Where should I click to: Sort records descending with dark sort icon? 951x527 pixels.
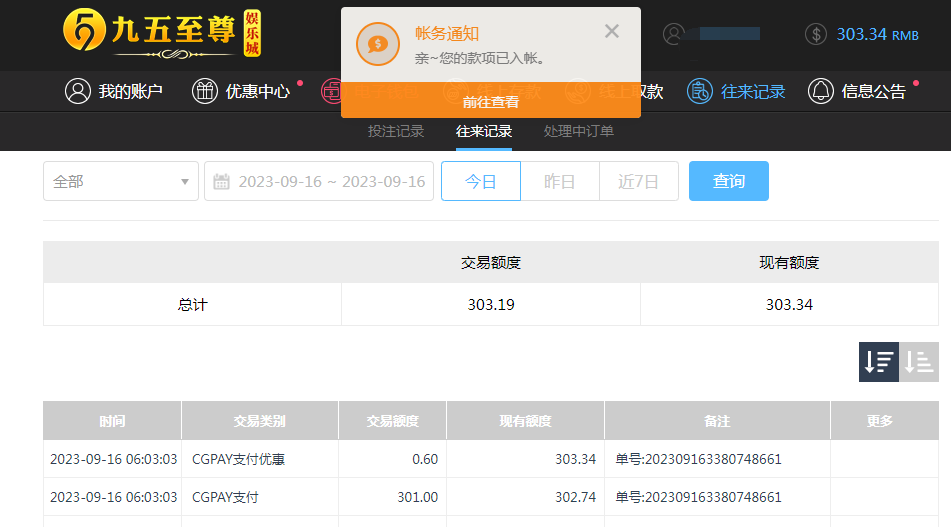878,361
